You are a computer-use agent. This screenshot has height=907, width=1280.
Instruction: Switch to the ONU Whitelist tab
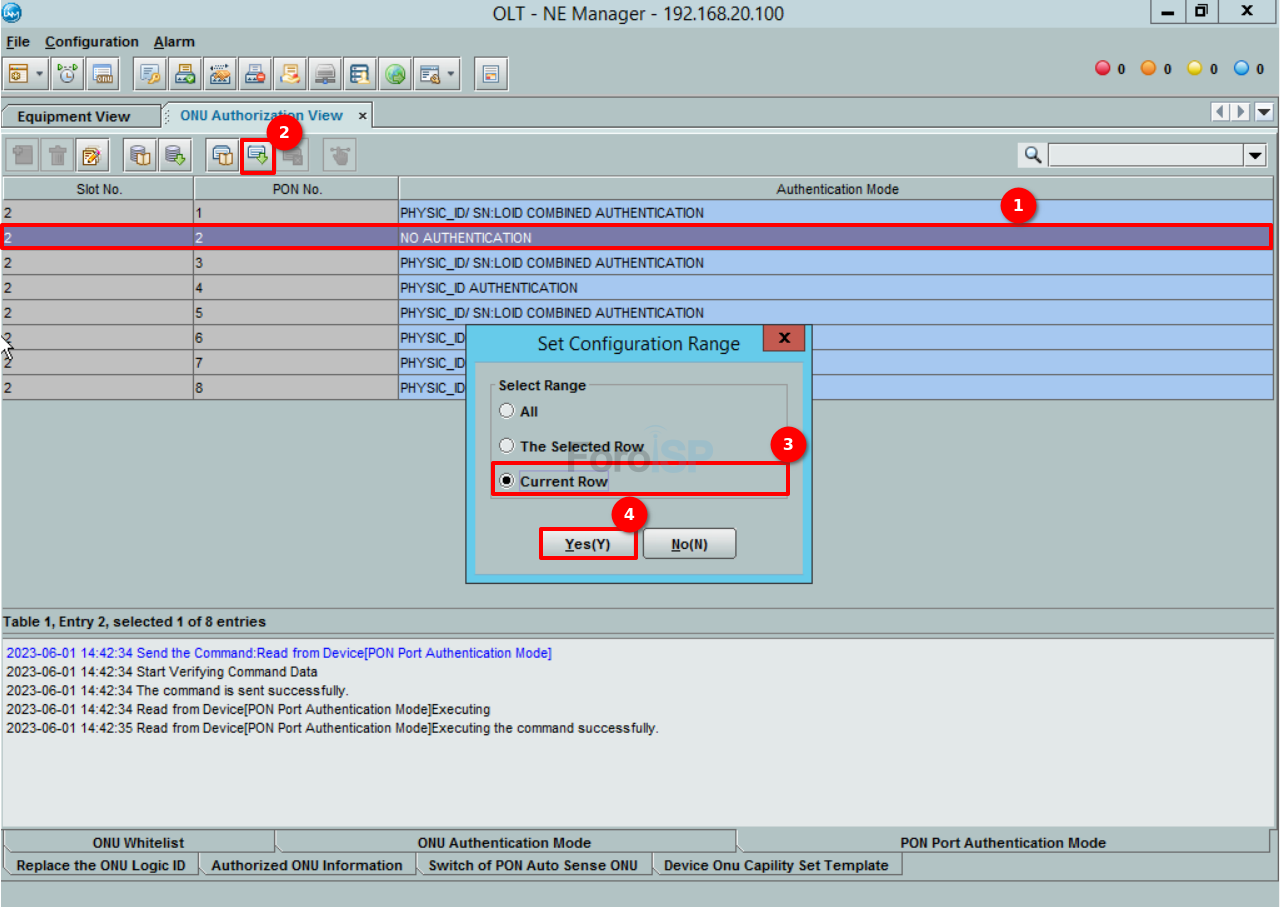pyautogui.click(x=138, y=842)
